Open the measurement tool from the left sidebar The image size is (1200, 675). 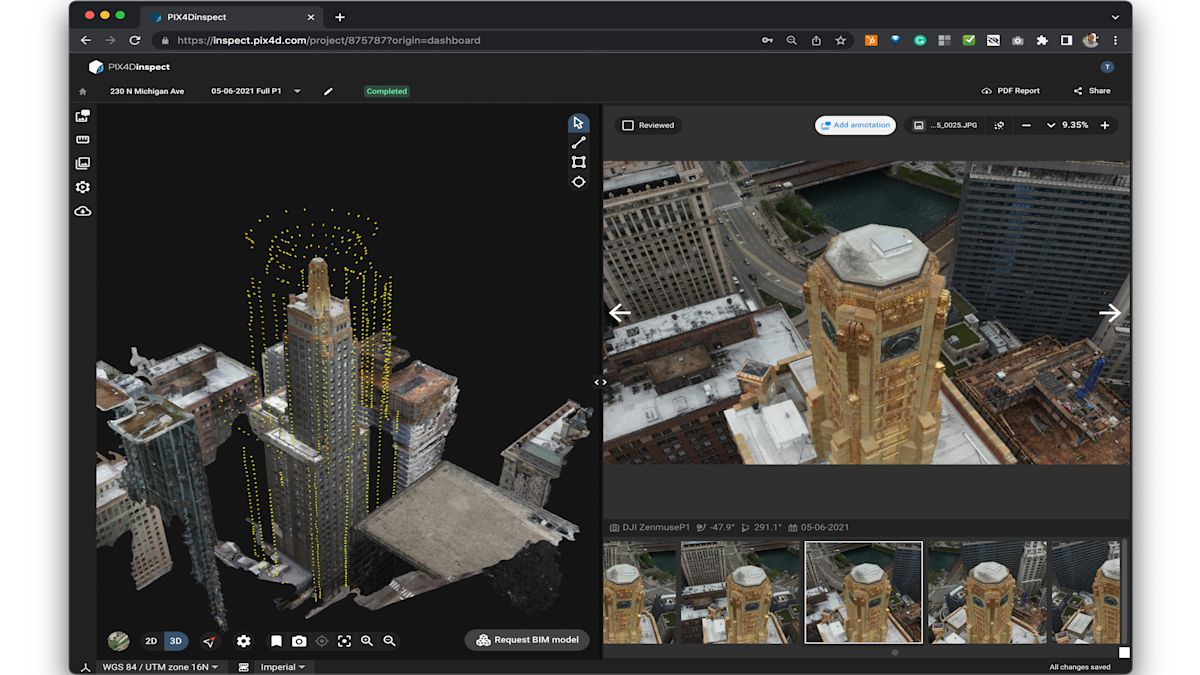pyautogui.click(x=82, y=139)
